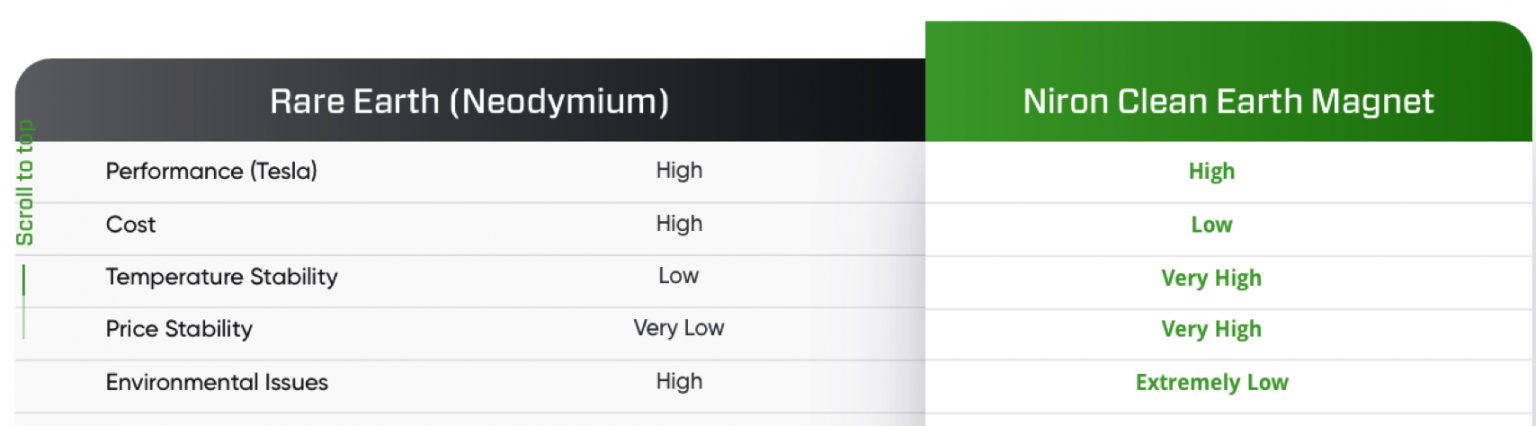Select Rare Earth's High value for Cost
This screenshot has height=426, width=1536.
coord(679,224)
